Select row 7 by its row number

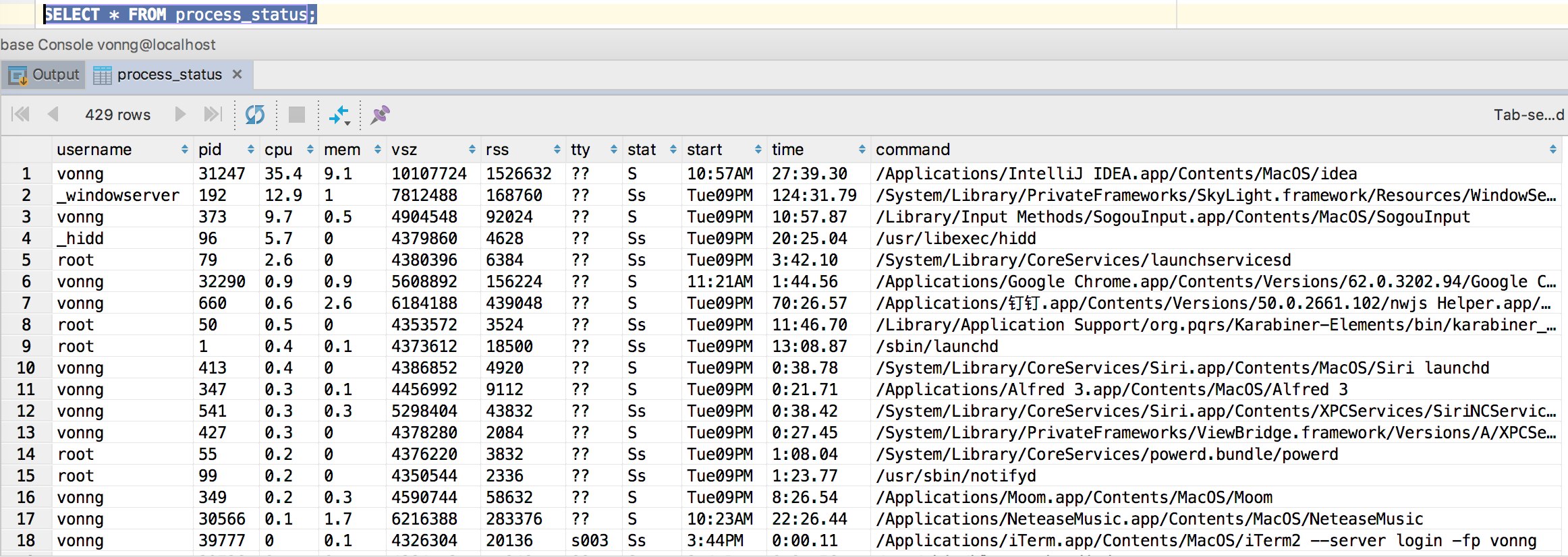[x=26, y=303]
